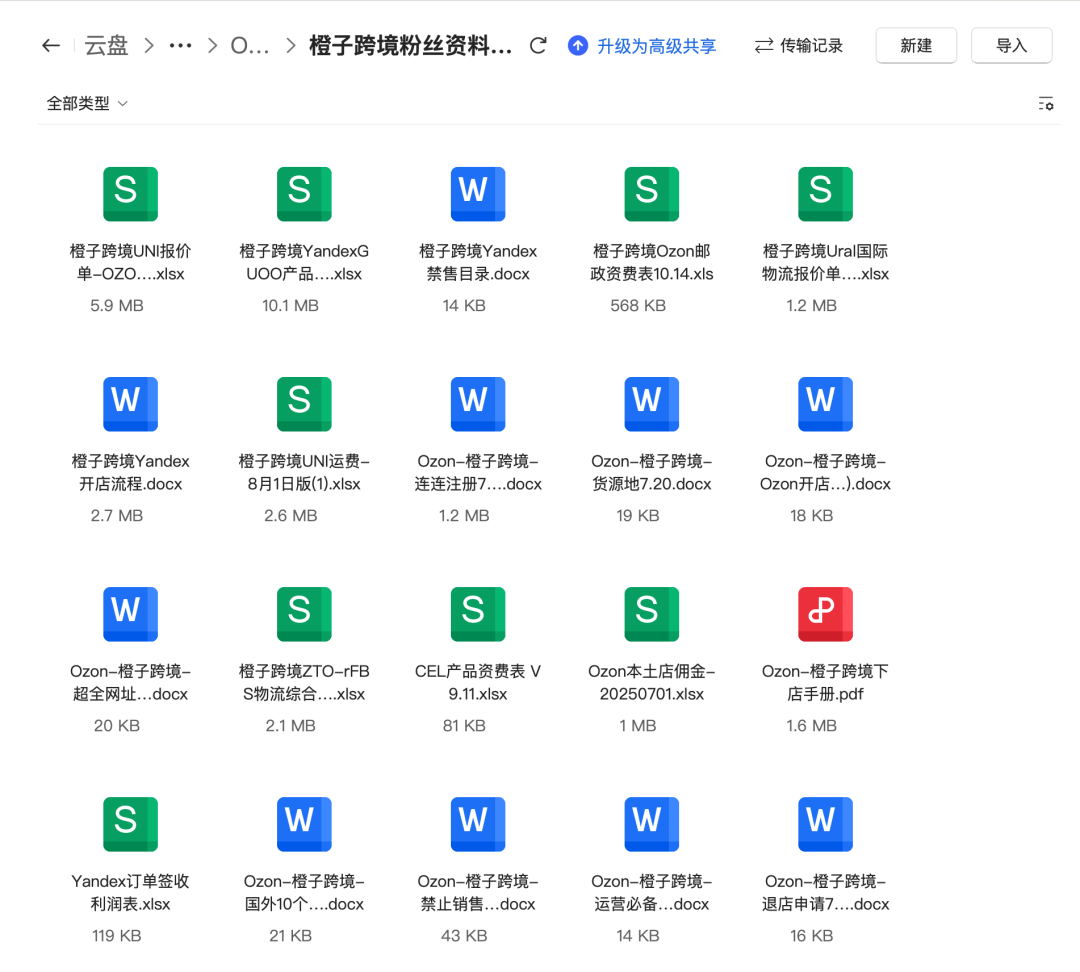Open 橙子跨境UNI运费-8月1日版(1).xlsx icon
The height and width of the screenshot is (972, 1080).
click(304, 404)
